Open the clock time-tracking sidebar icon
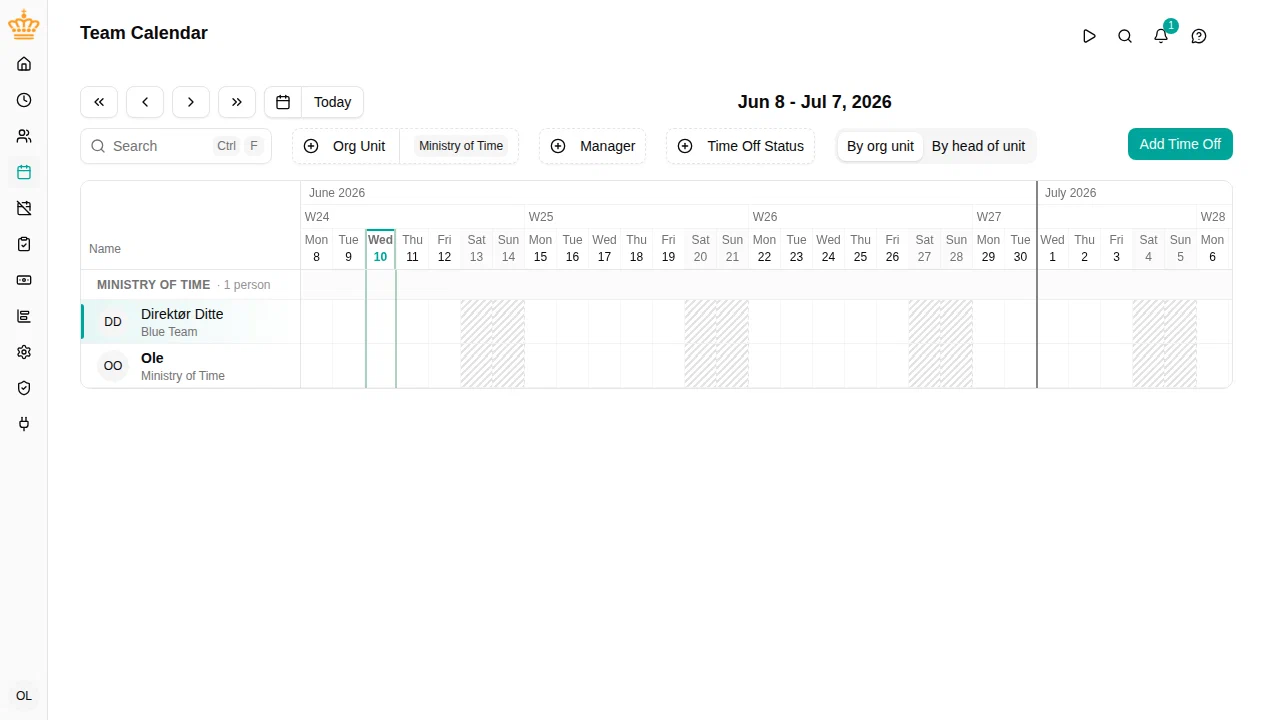1280x720 pixels. pos(24,100)
